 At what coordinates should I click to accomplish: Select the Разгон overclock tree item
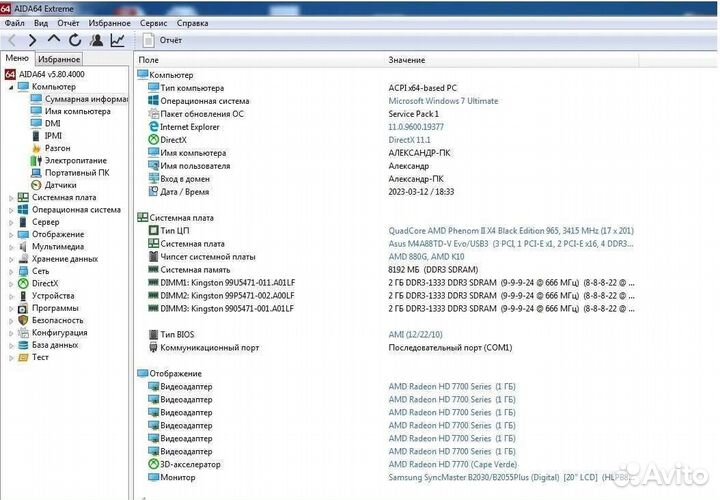[x=57, y=148]
